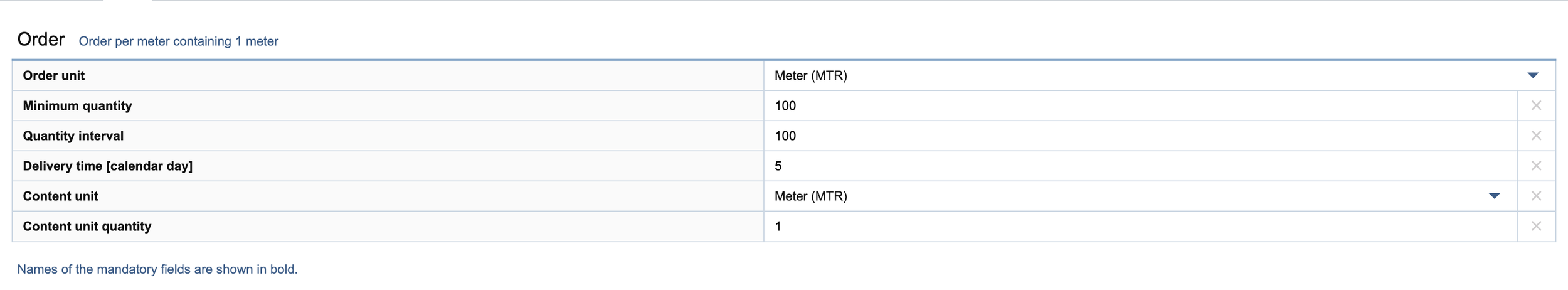The width and height of the screenshot is (1568, 290).
Task: Clear Content unit quantity with X icon
Action: 1535,226
